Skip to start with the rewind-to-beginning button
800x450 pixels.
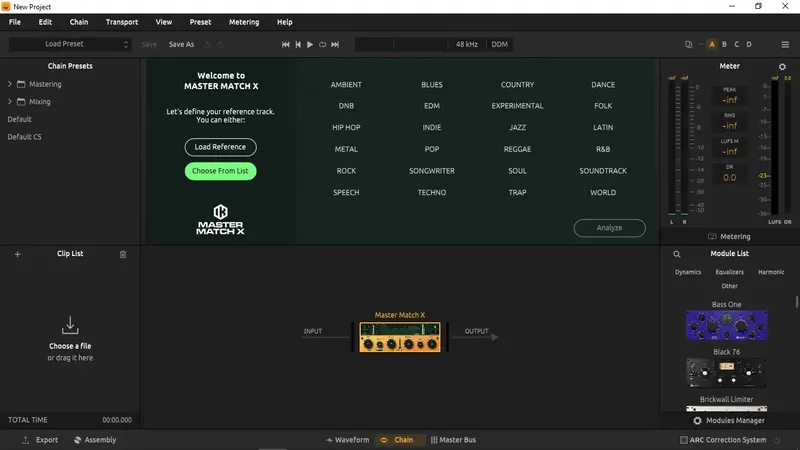pyautogui.click(x=286, y=44)
